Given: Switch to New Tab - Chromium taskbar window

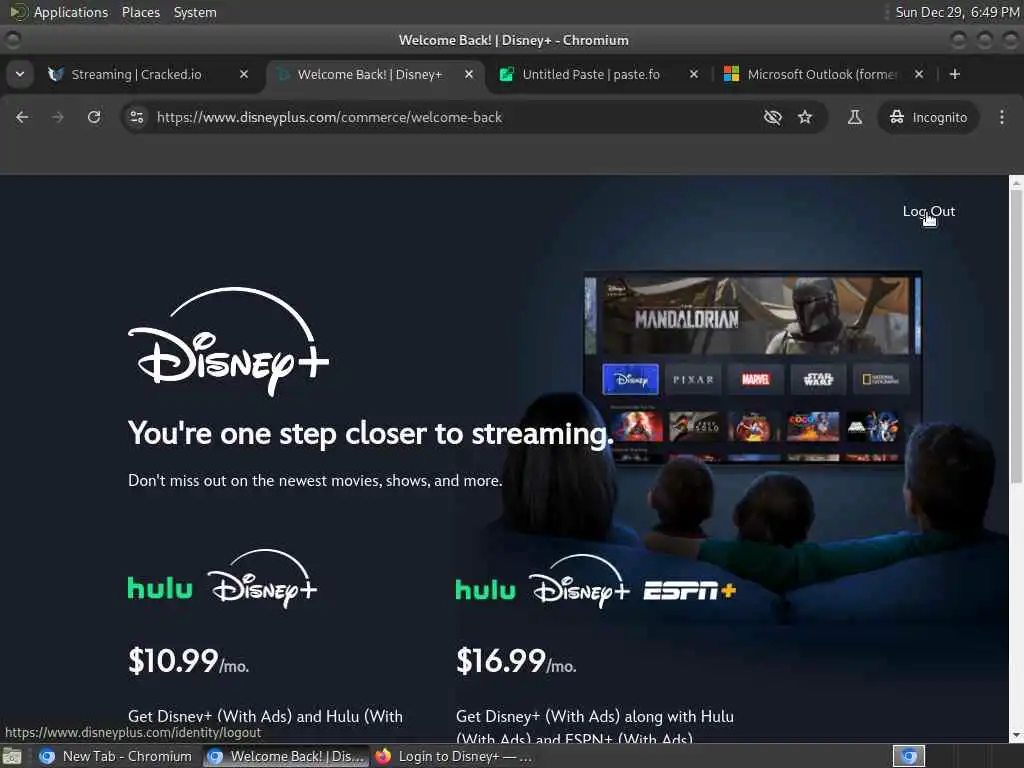Looking at the screenshot, I should click(x=116, y=756).
